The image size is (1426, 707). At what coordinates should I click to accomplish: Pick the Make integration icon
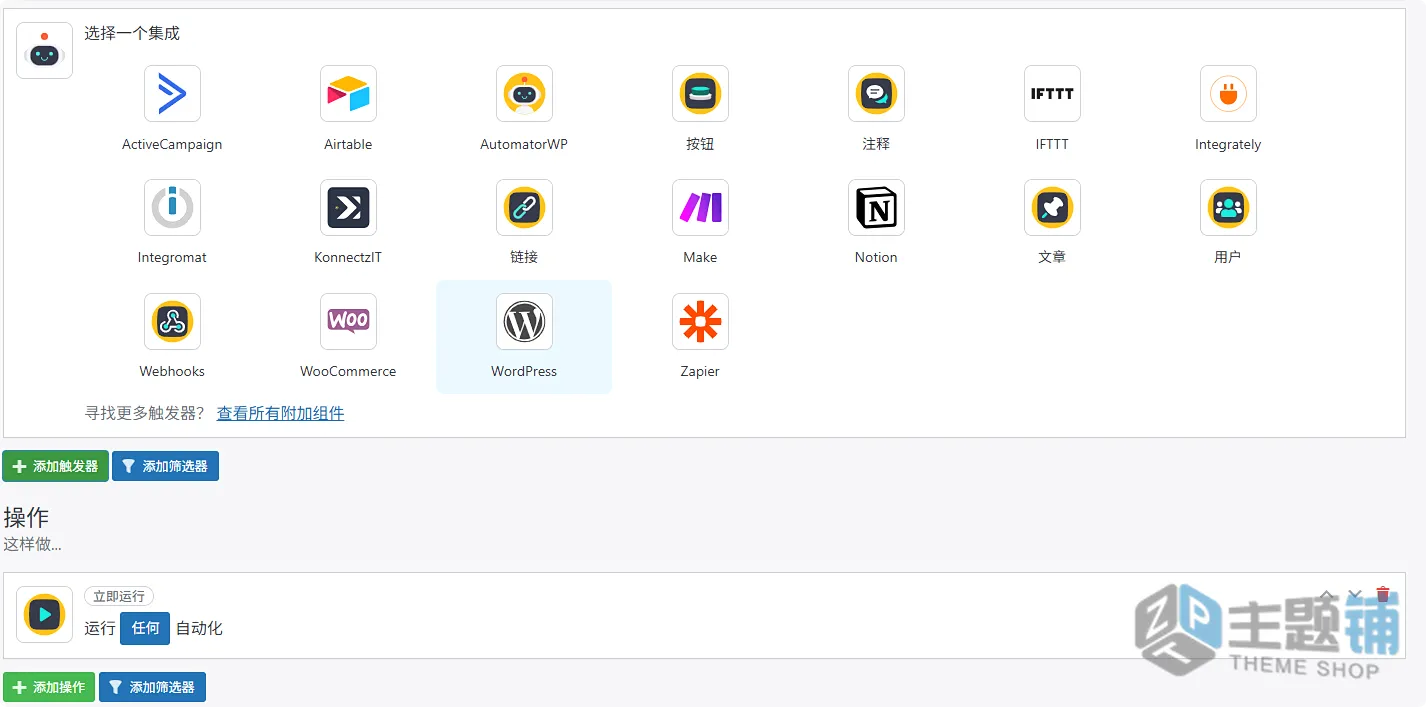tap(700, 207)
